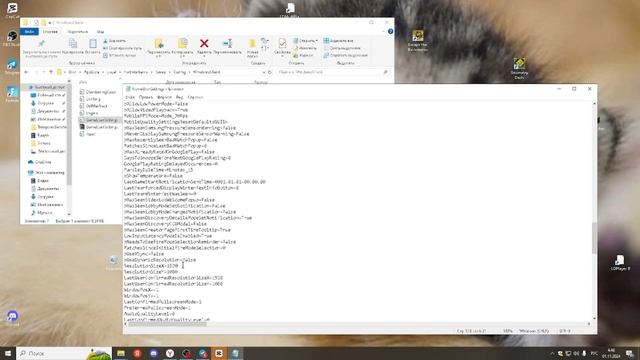Click the Paste icon in Explorer ribbon
640x360 pixels.
point(93,43)
